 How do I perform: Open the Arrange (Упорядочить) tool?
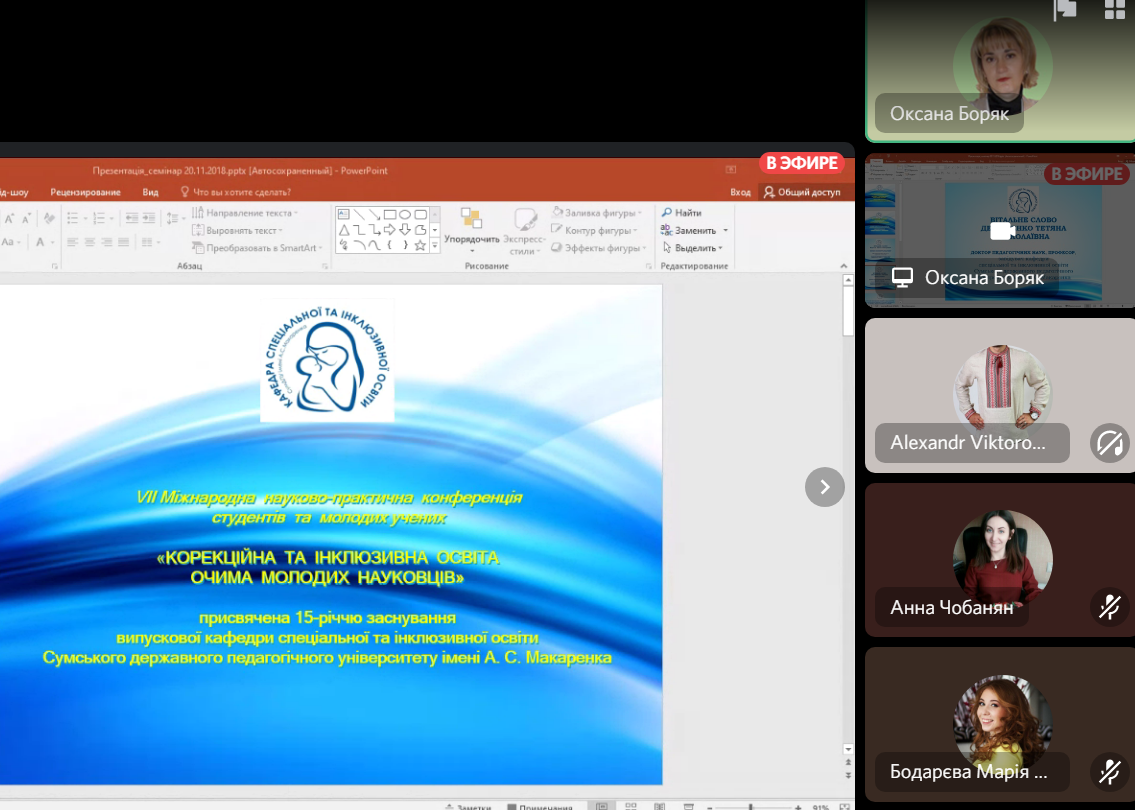pyautogui.click(x=471, y=227)
